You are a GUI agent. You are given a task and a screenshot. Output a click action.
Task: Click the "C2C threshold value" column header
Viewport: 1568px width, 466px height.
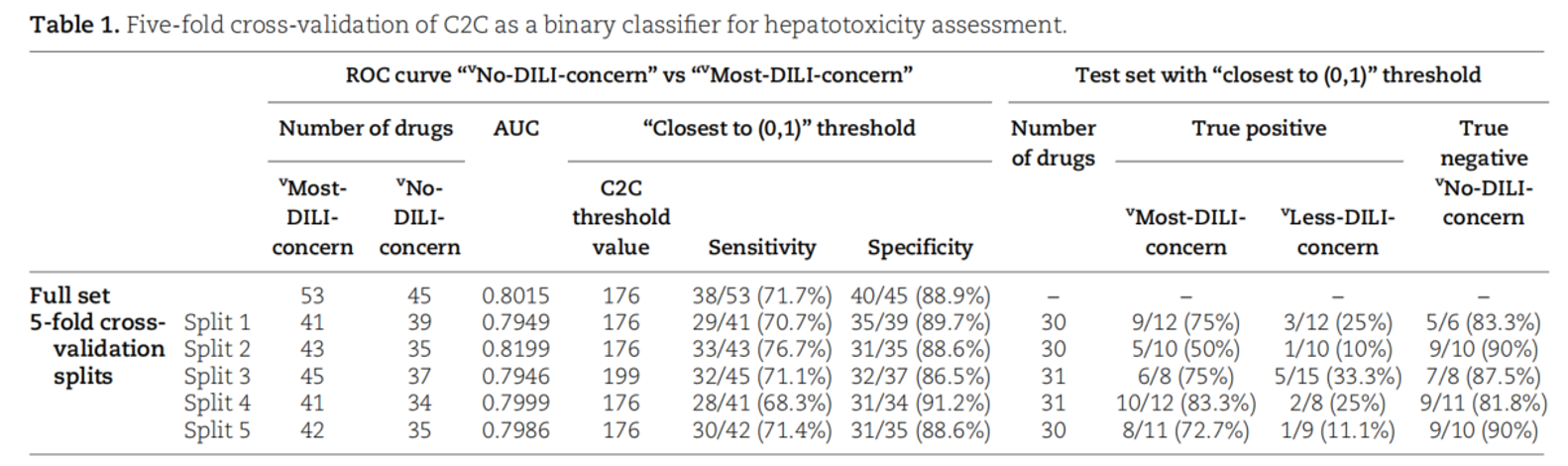coord(620,217)
